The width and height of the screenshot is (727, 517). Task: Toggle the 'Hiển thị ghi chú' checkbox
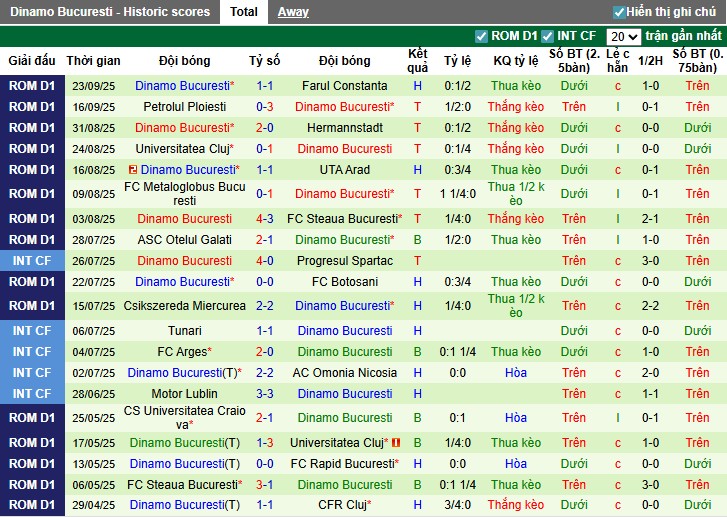coord(619,12)
